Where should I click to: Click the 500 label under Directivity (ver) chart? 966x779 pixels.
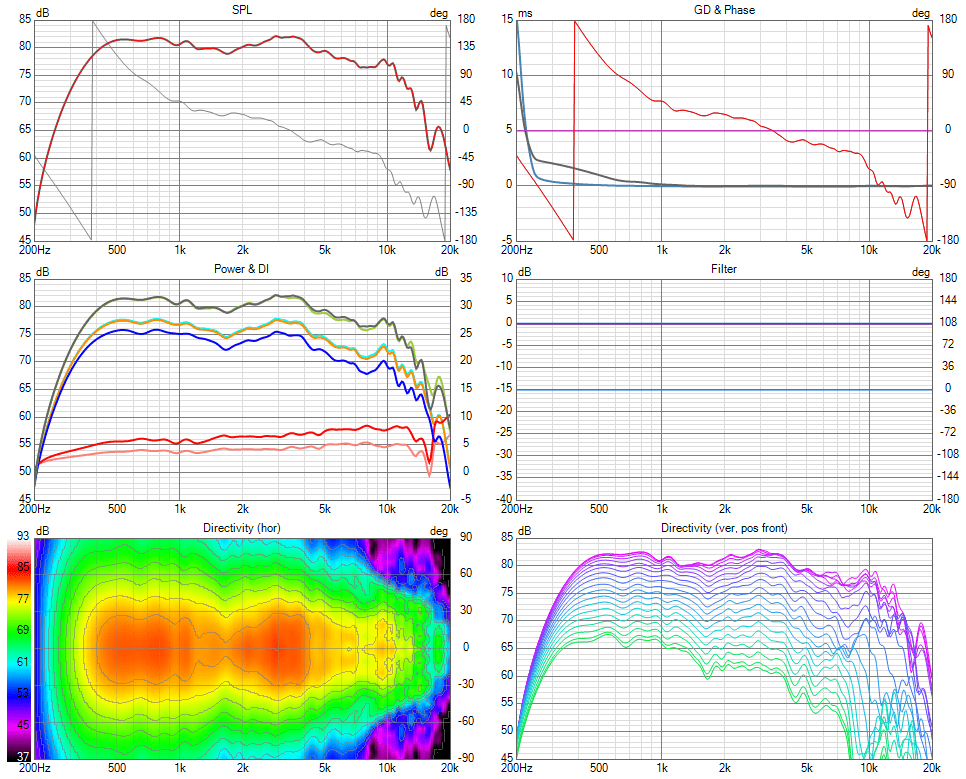tap(599, 767)
